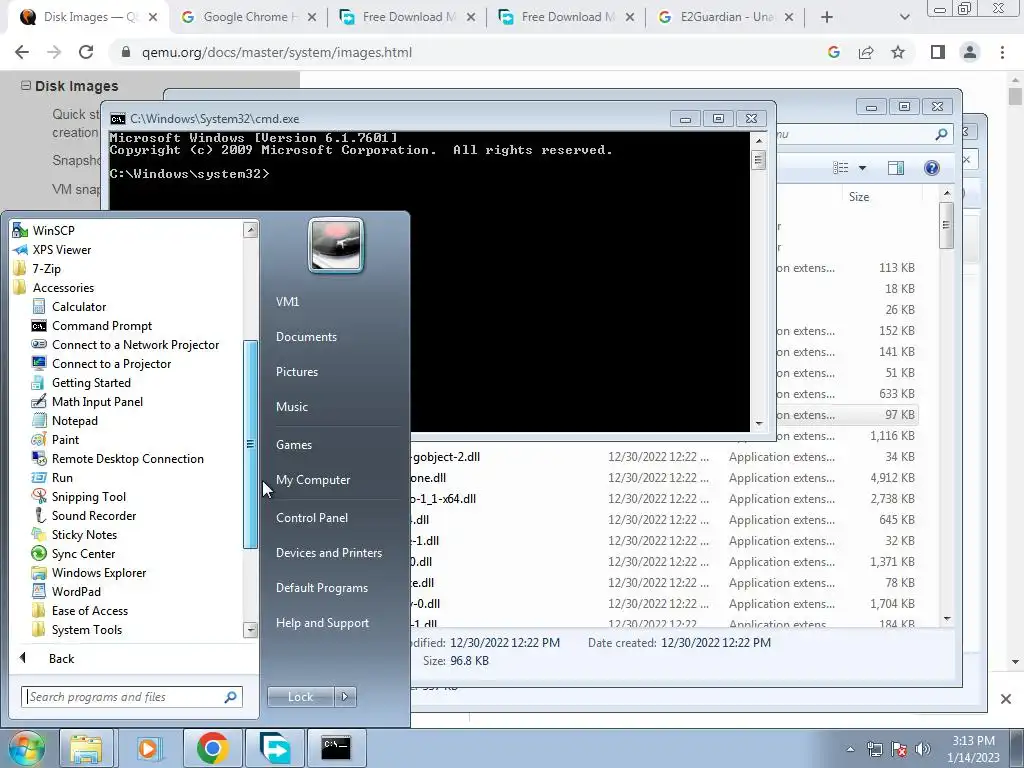Open Help and Support

(322, 623)
